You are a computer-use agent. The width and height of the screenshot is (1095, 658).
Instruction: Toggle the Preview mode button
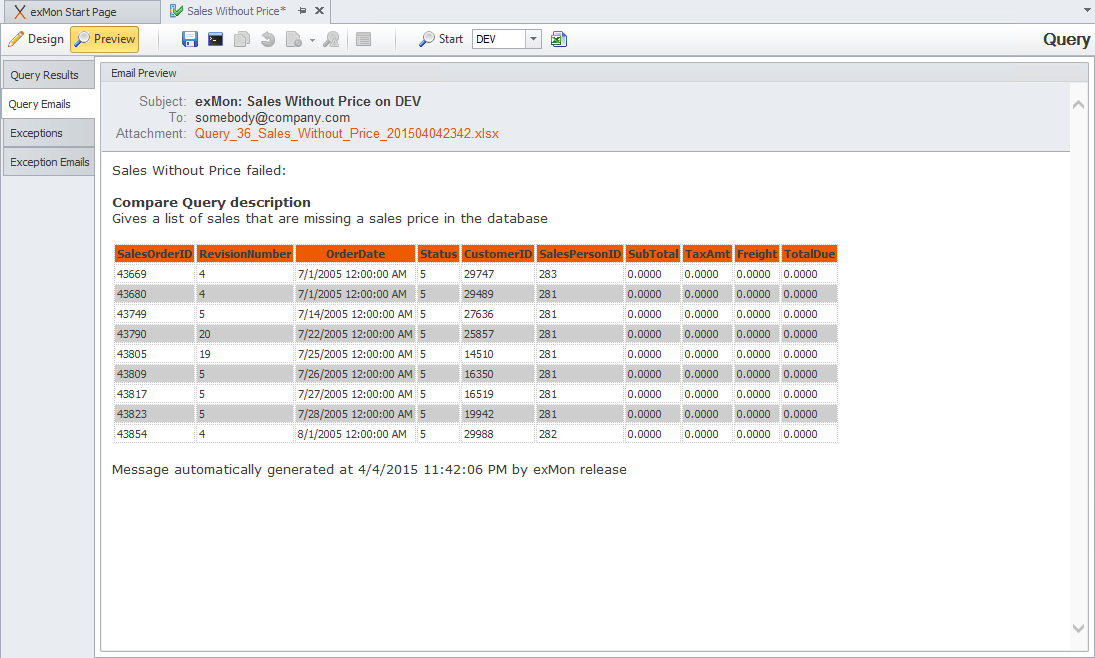click(x=105, y=39)
